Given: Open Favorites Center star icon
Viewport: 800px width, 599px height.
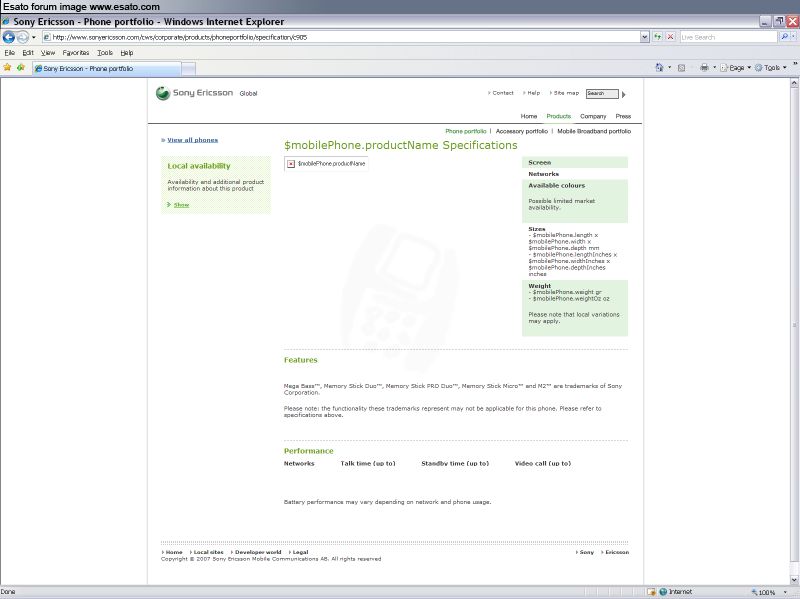Looking at the screenshot, I should coord(7,67).
